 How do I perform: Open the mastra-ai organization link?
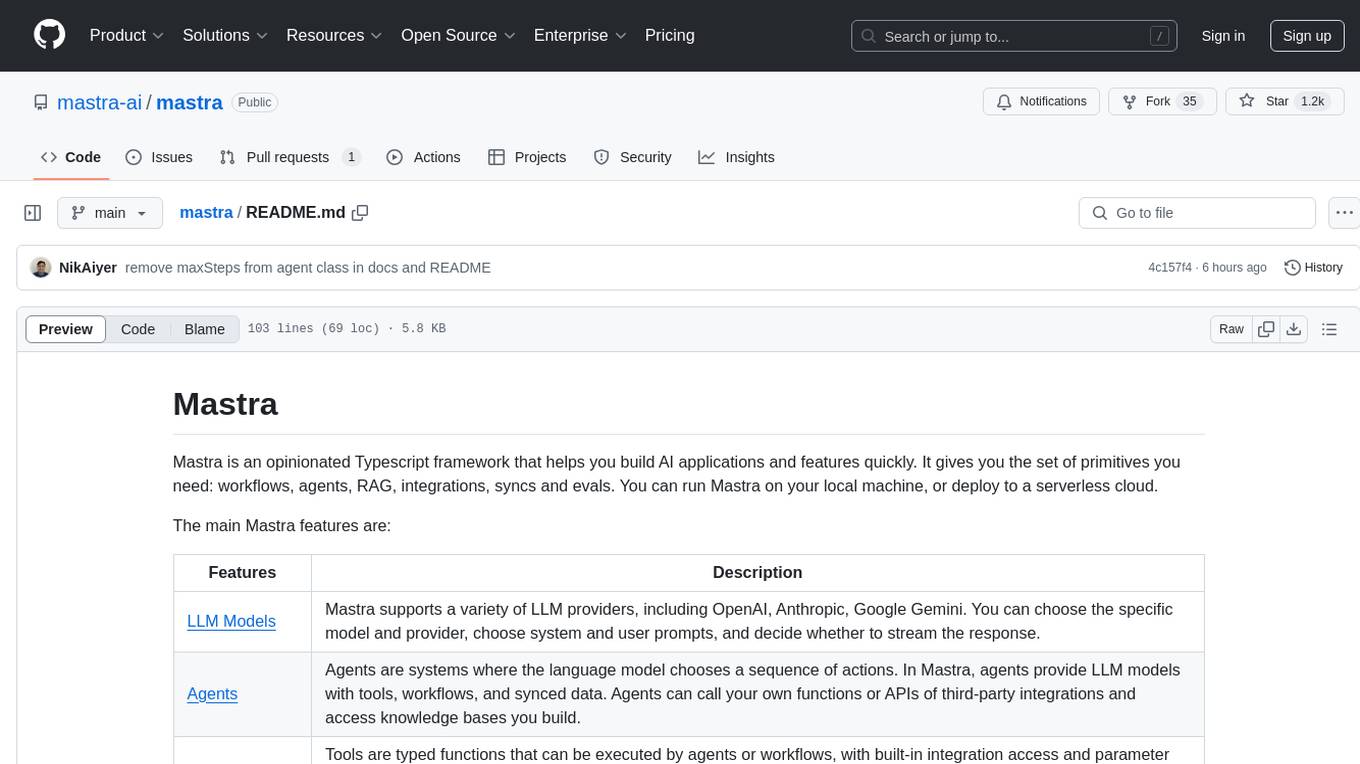pyautogui.click(x=99, y=102)
